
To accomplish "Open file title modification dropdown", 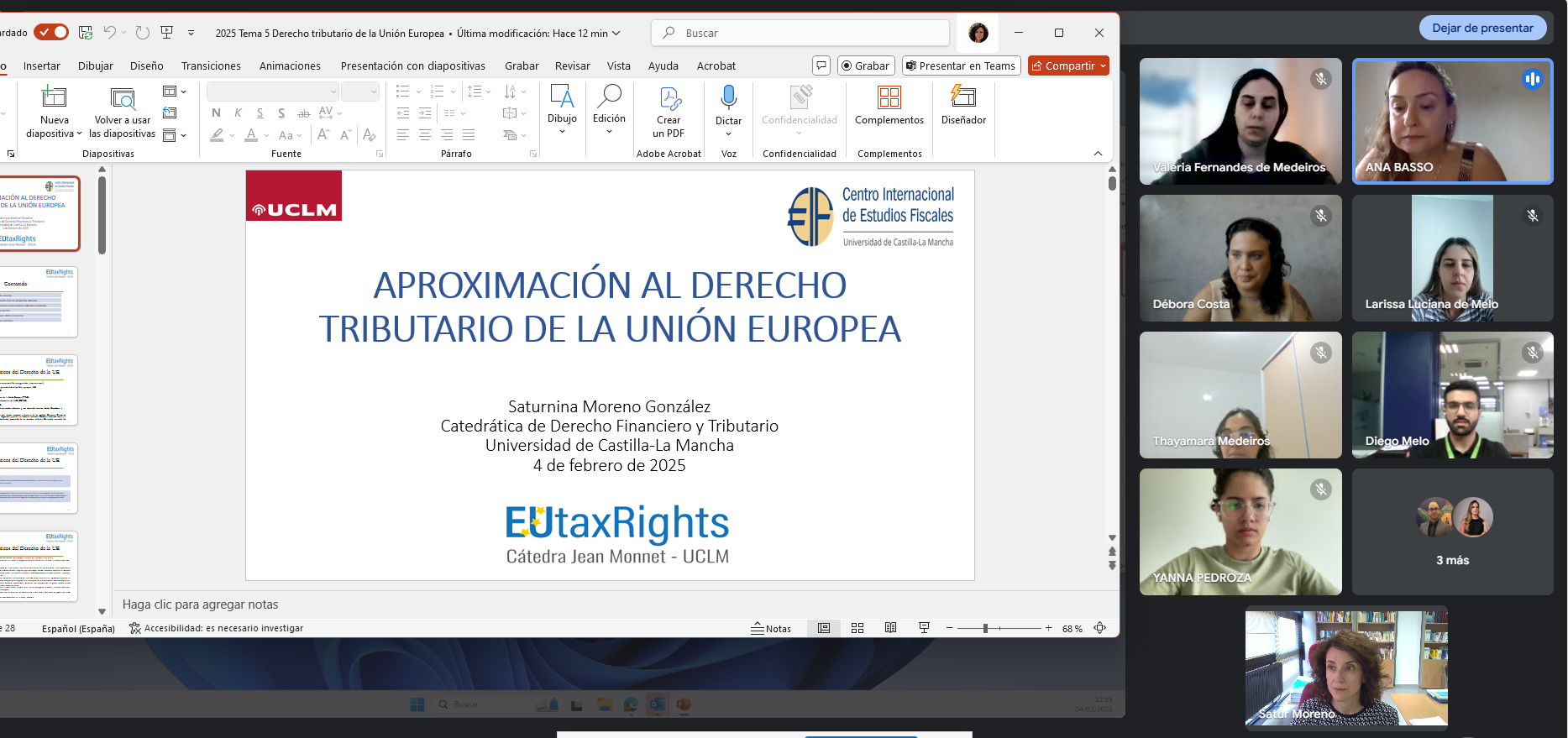I will tap(616, 33).
